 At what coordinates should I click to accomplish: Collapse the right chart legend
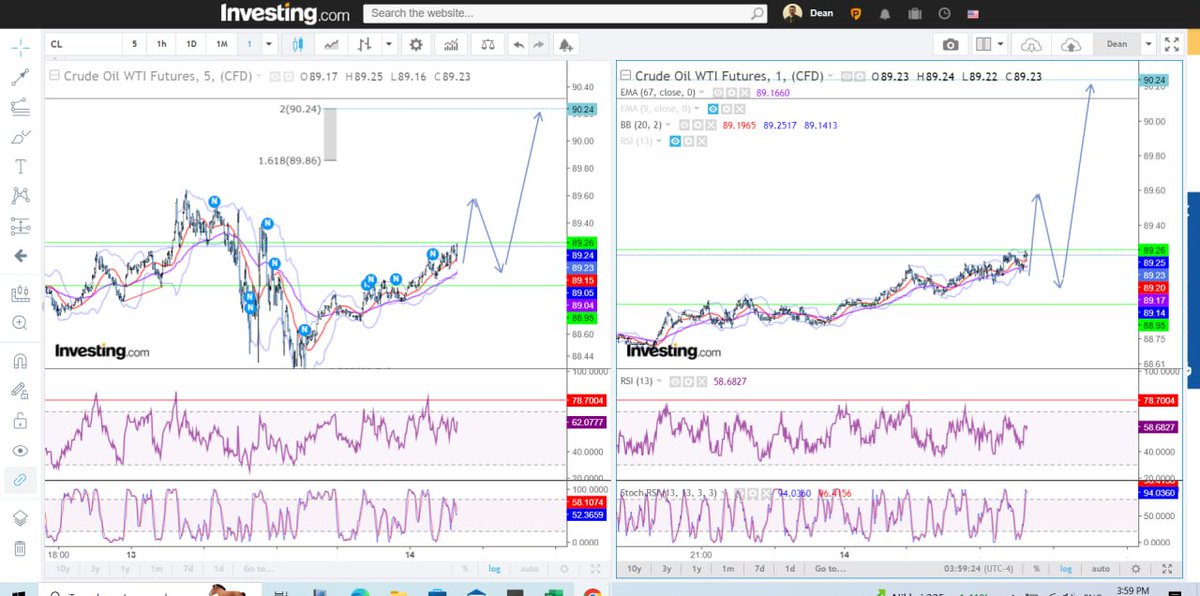pos(626,76)
